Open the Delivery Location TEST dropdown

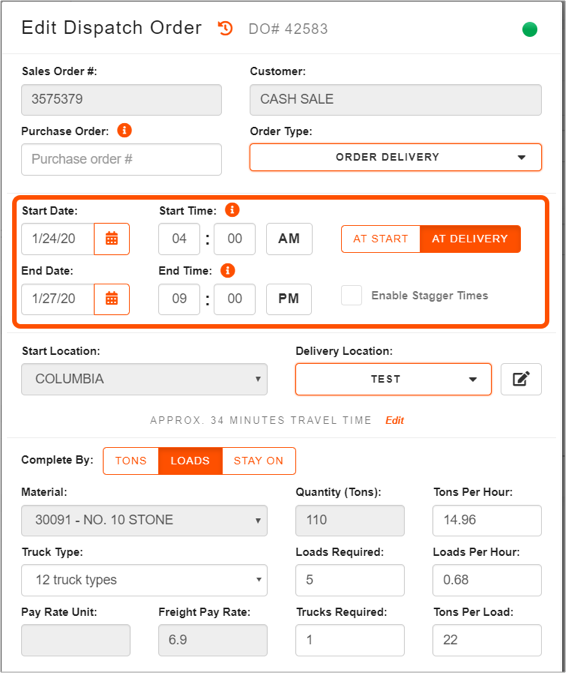[393, 379]
